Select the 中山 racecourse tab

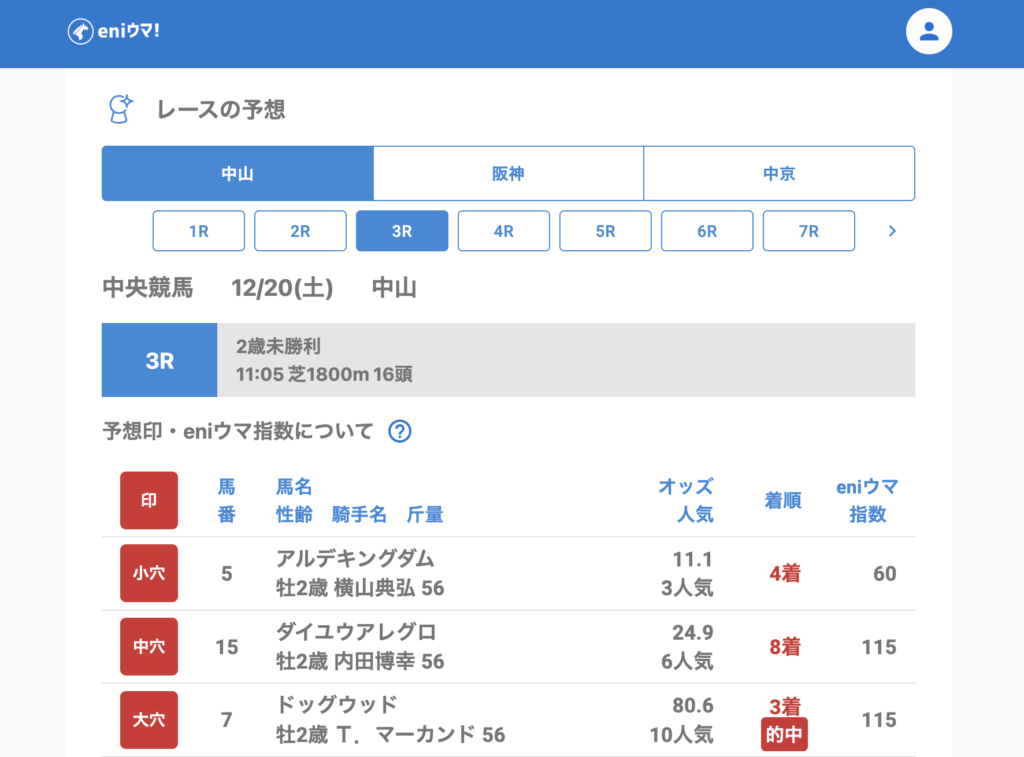(238, 174)
